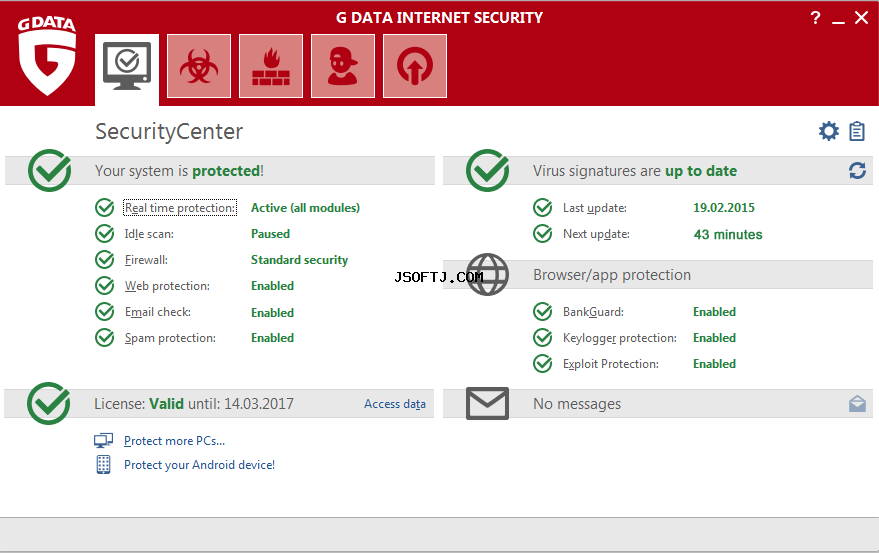Click the Protect more PCs computer icon
The width and height of the screenshot is (879, 553).
pyautogui.click(x=104, y=441)
